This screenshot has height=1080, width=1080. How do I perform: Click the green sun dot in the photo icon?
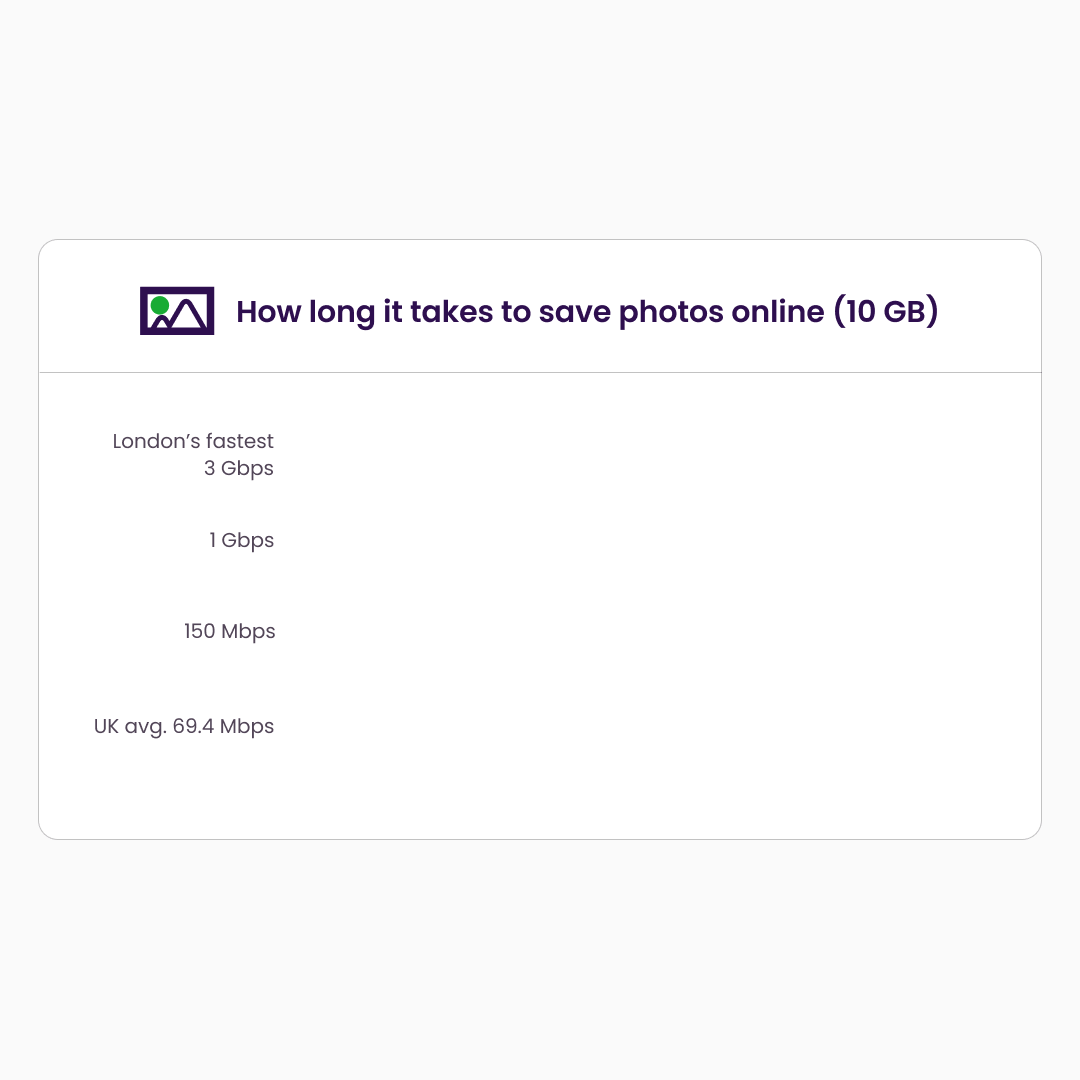click(160, 305)
